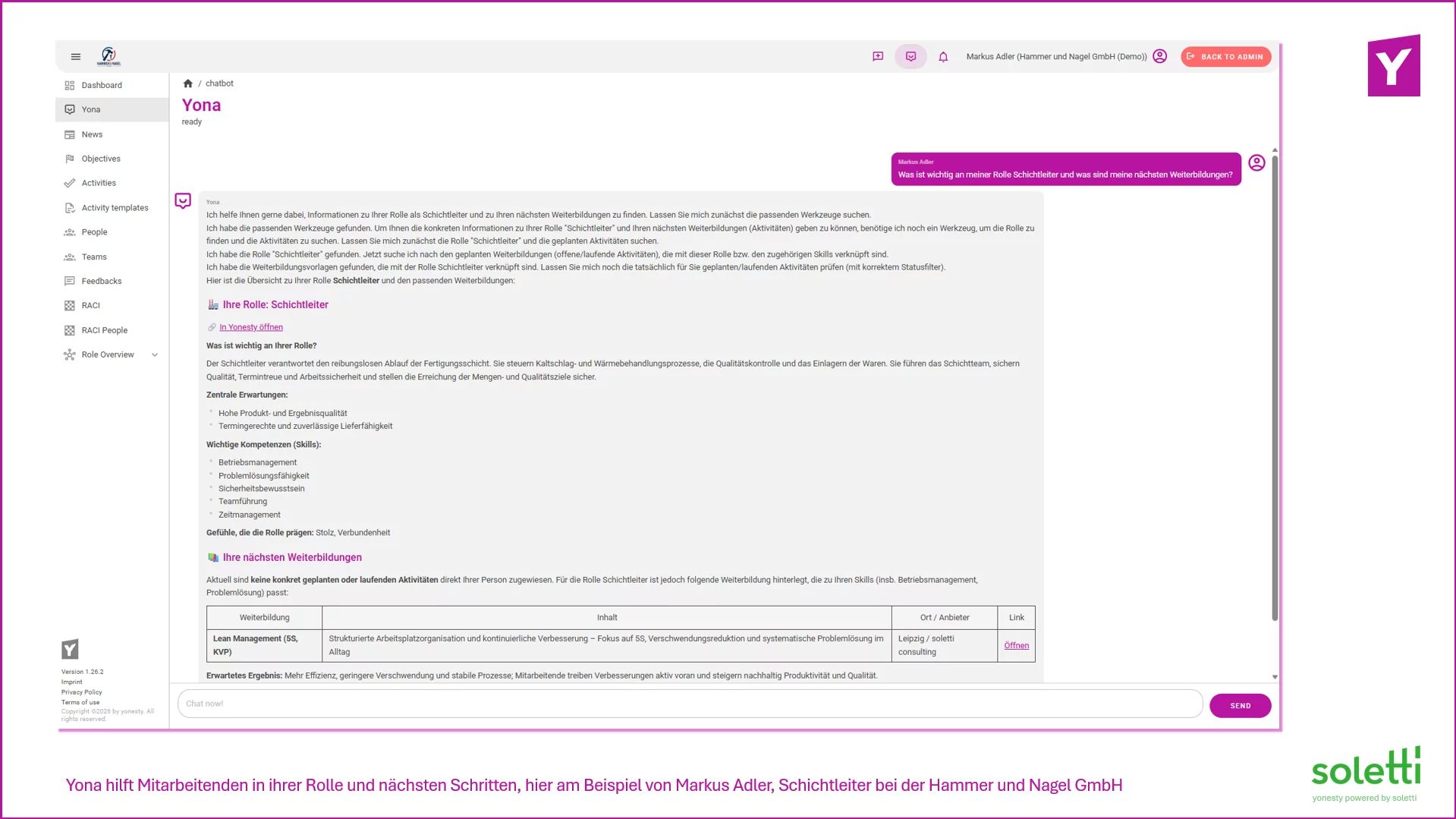Click the 'Leipzig / soletti consulting' cell
The width and height of the screenshot is (1456, 819).
[x=945, y=646]
